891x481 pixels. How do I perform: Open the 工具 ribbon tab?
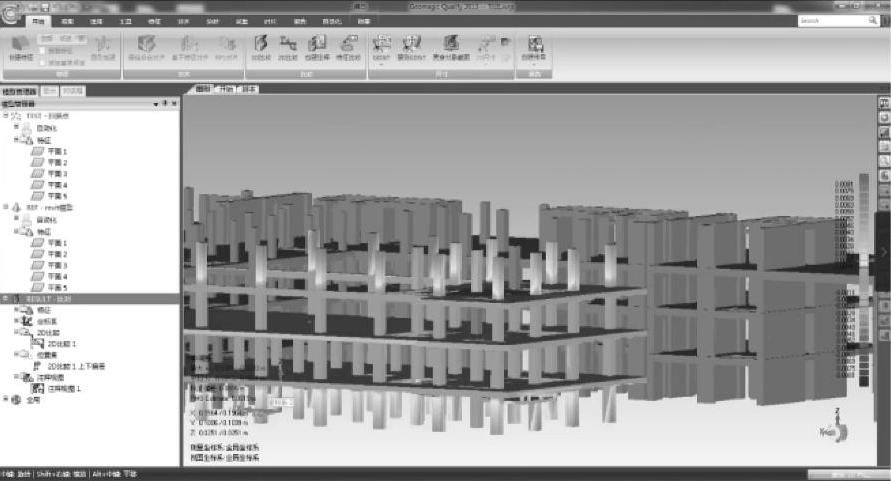click(x=126, y=22)
